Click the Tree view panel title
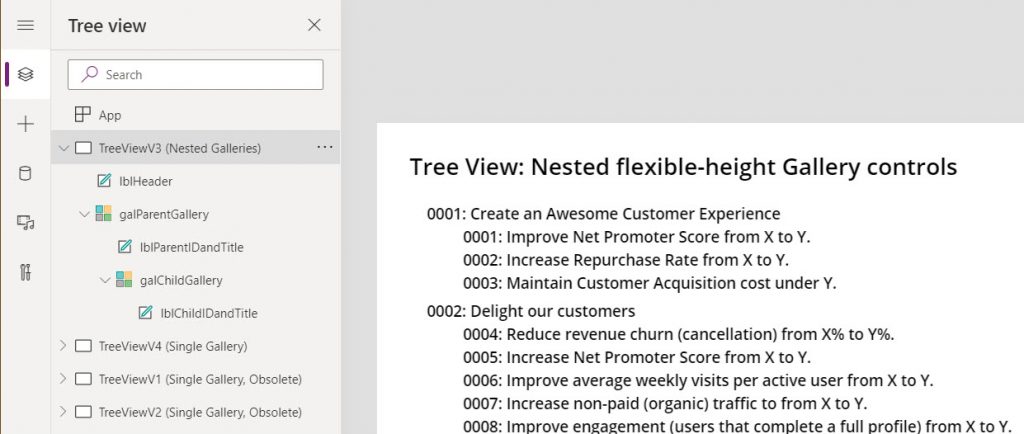This screenshot has width=1024, height=434. coord(107,25)
